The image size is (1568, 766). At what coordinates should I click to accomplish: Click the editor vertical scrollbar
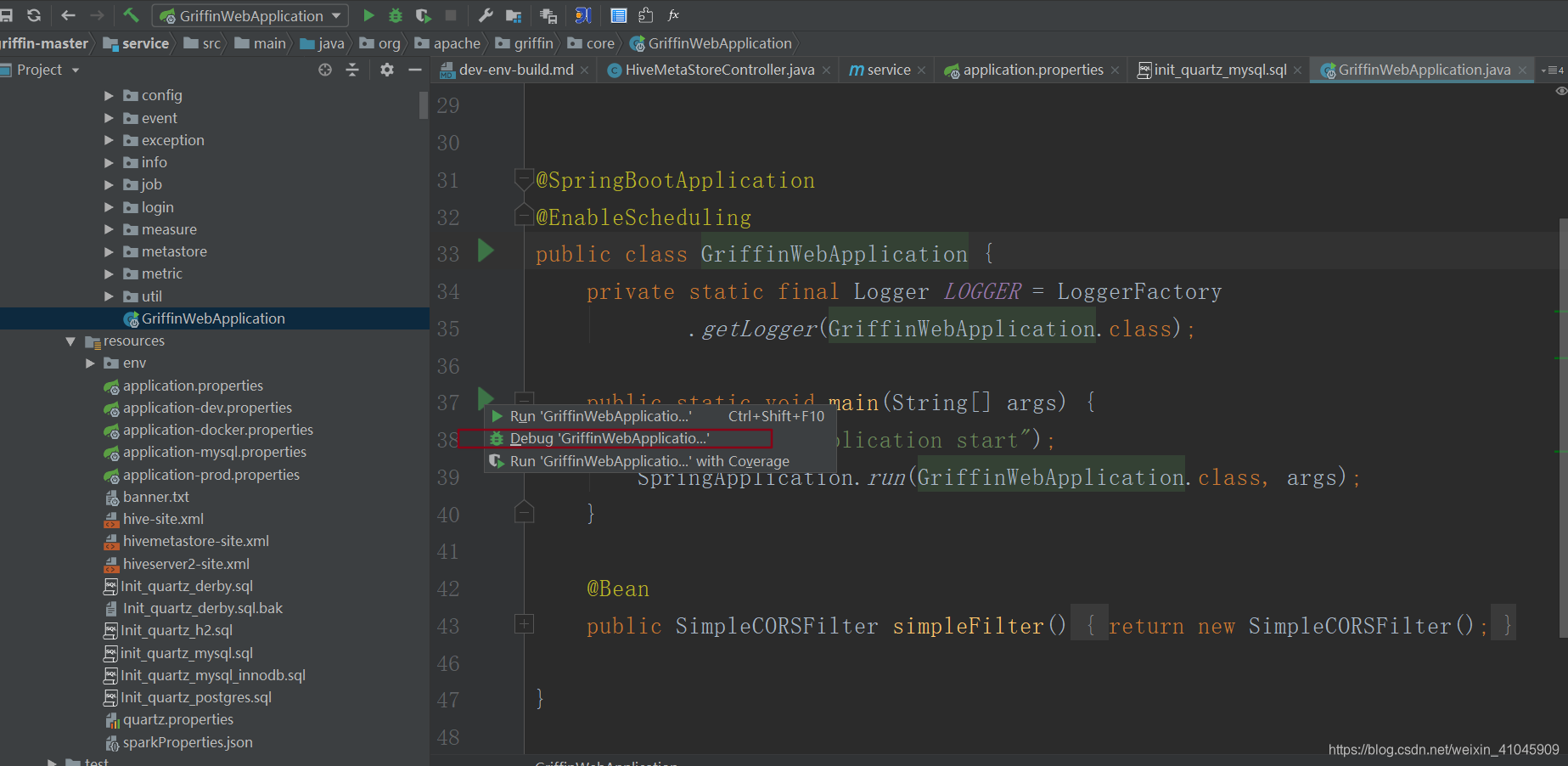(1564, 427)
